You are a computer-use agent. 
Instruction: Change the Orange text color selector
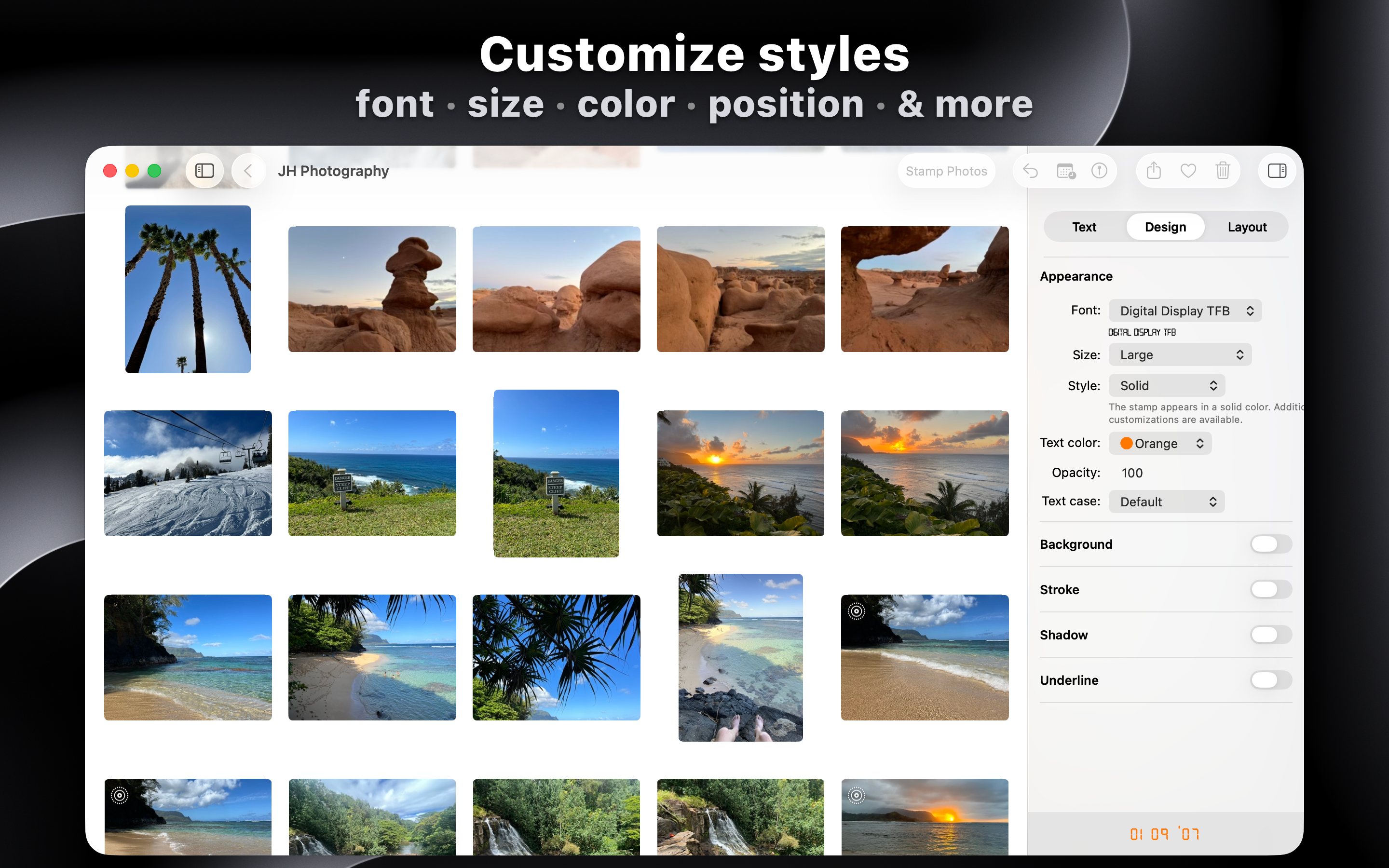(1160, 443)
